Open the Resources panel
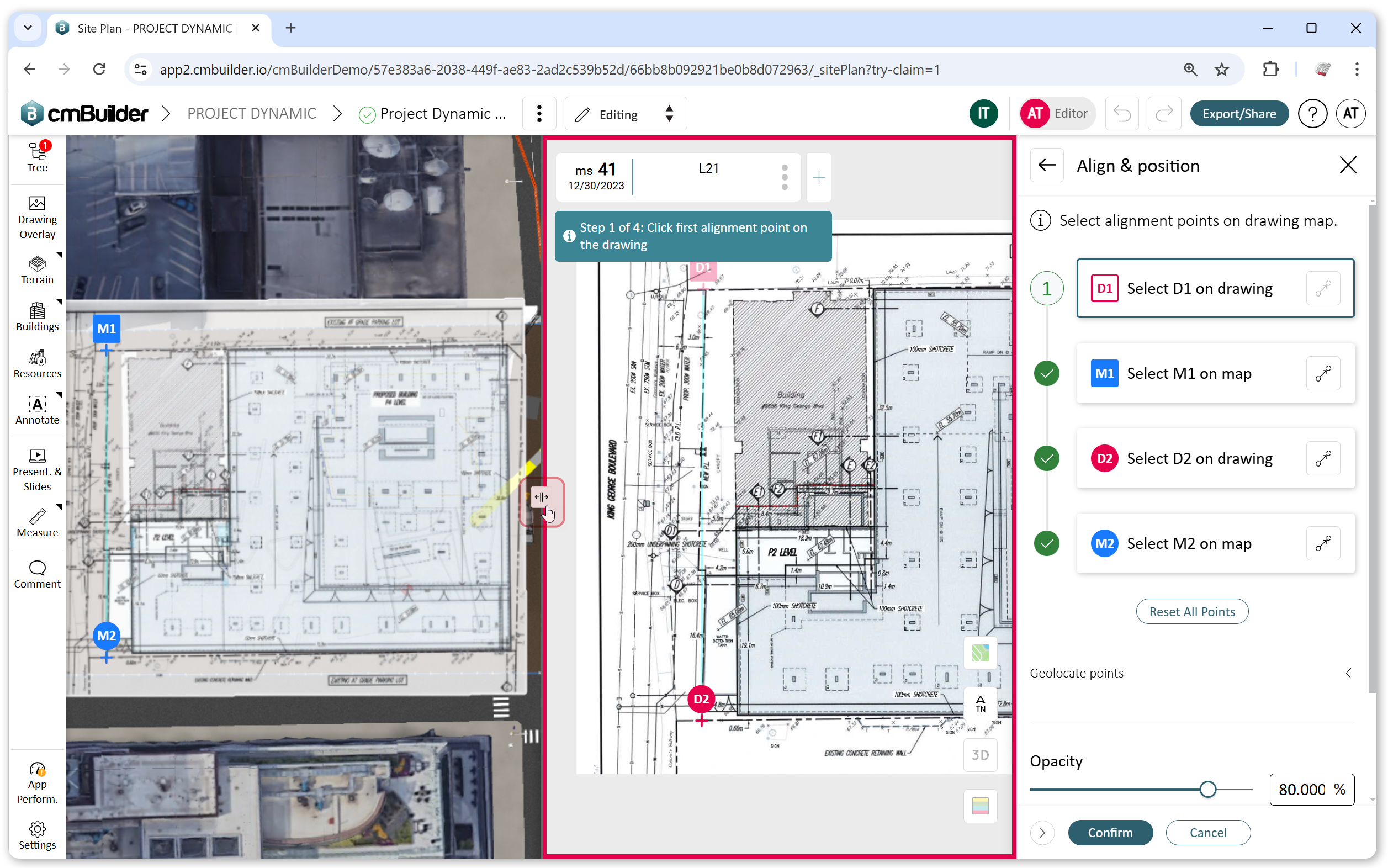 (38, 364)
